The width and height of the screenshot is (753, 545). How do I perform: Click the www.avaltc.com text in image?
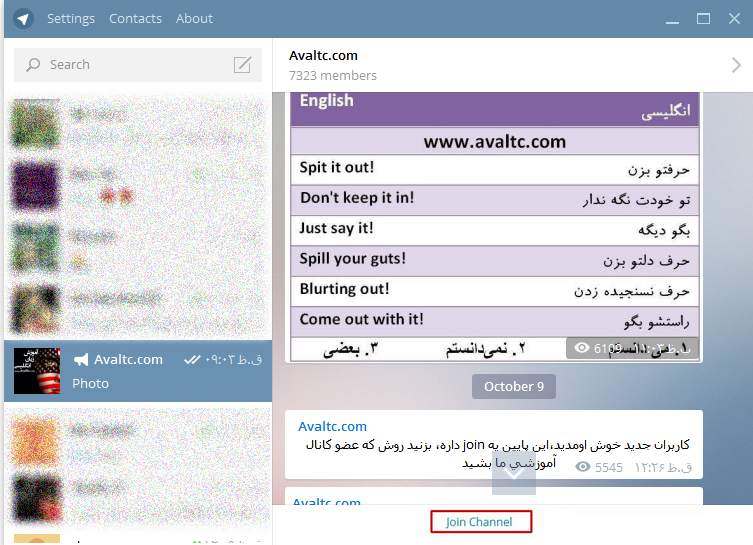[x=495, y=142]
